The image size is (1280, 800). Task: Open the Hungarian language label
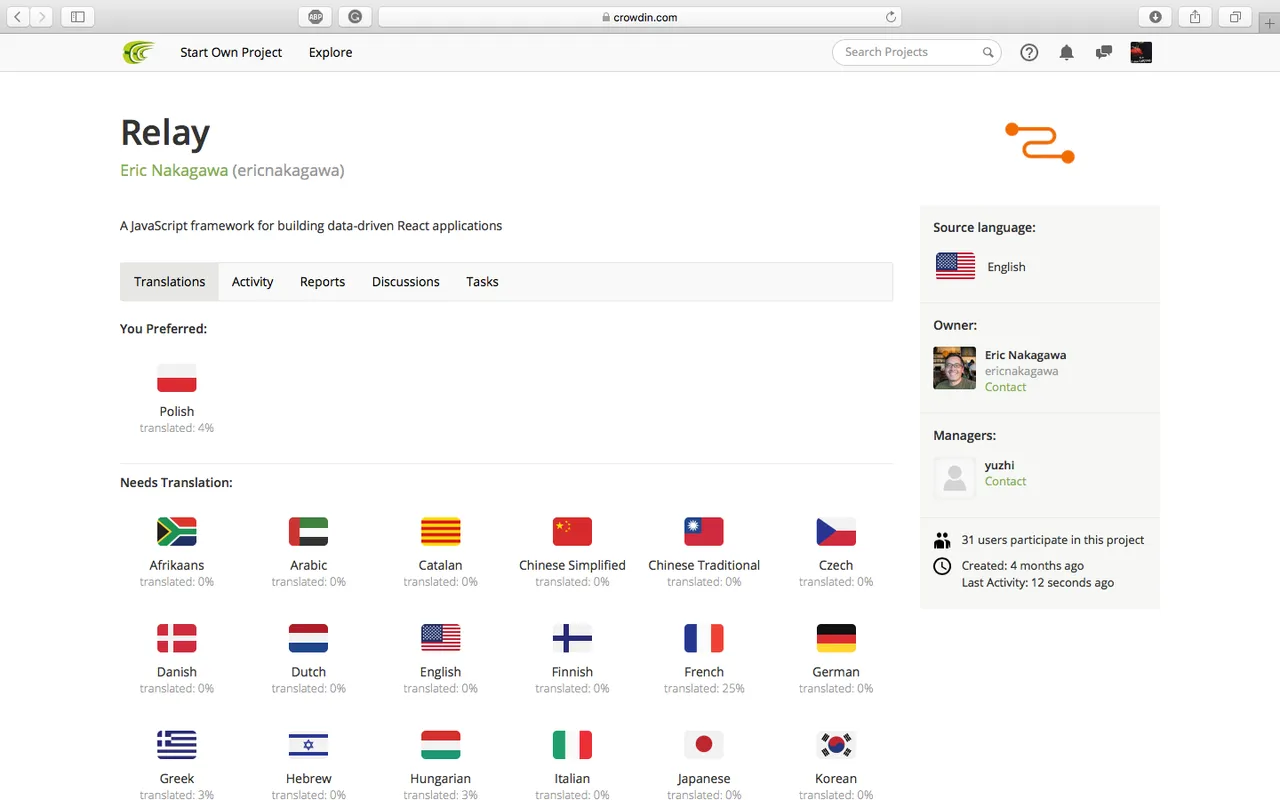[x=441, y=778]
